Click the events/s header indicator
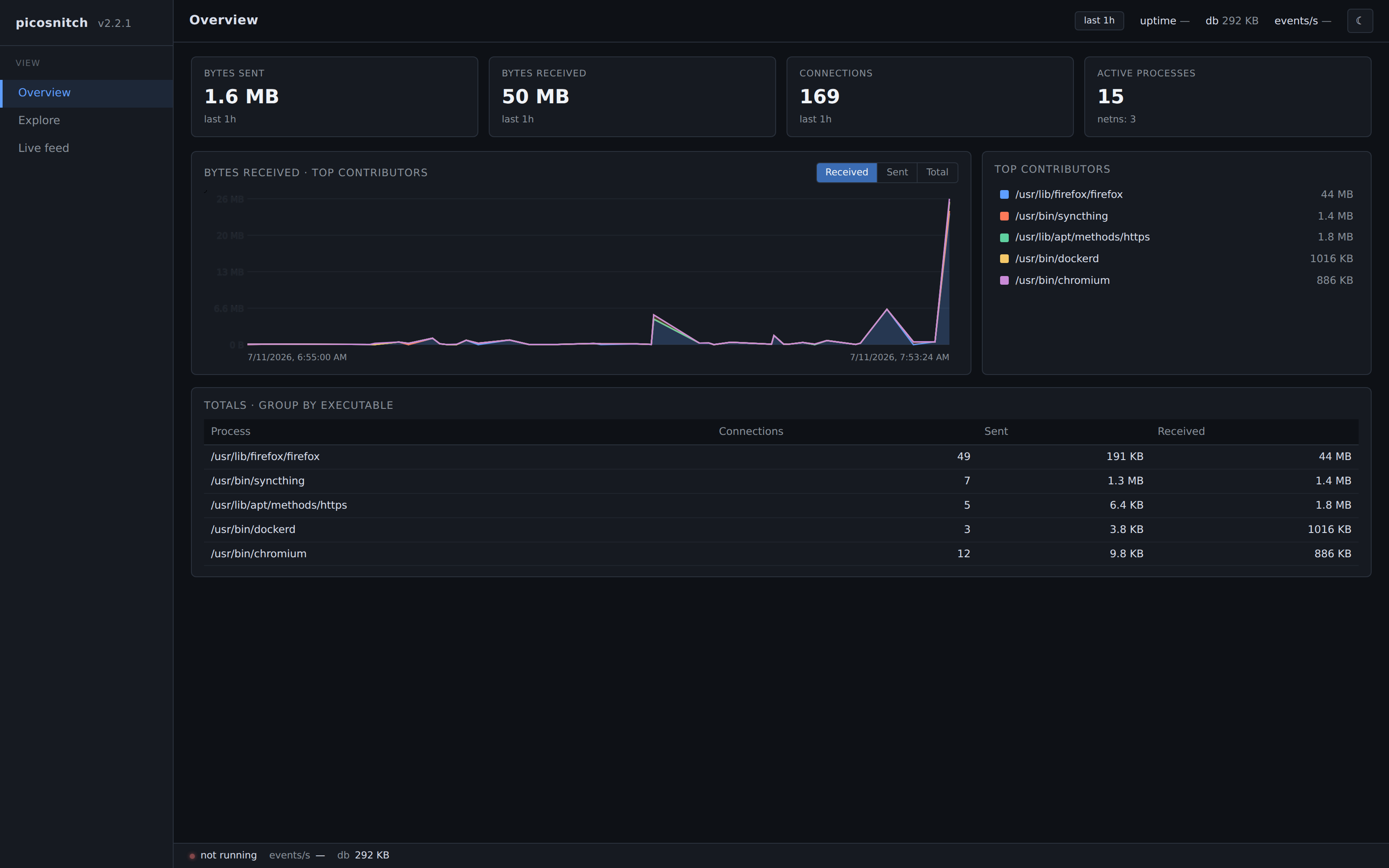 click(x=1302, y=21)
